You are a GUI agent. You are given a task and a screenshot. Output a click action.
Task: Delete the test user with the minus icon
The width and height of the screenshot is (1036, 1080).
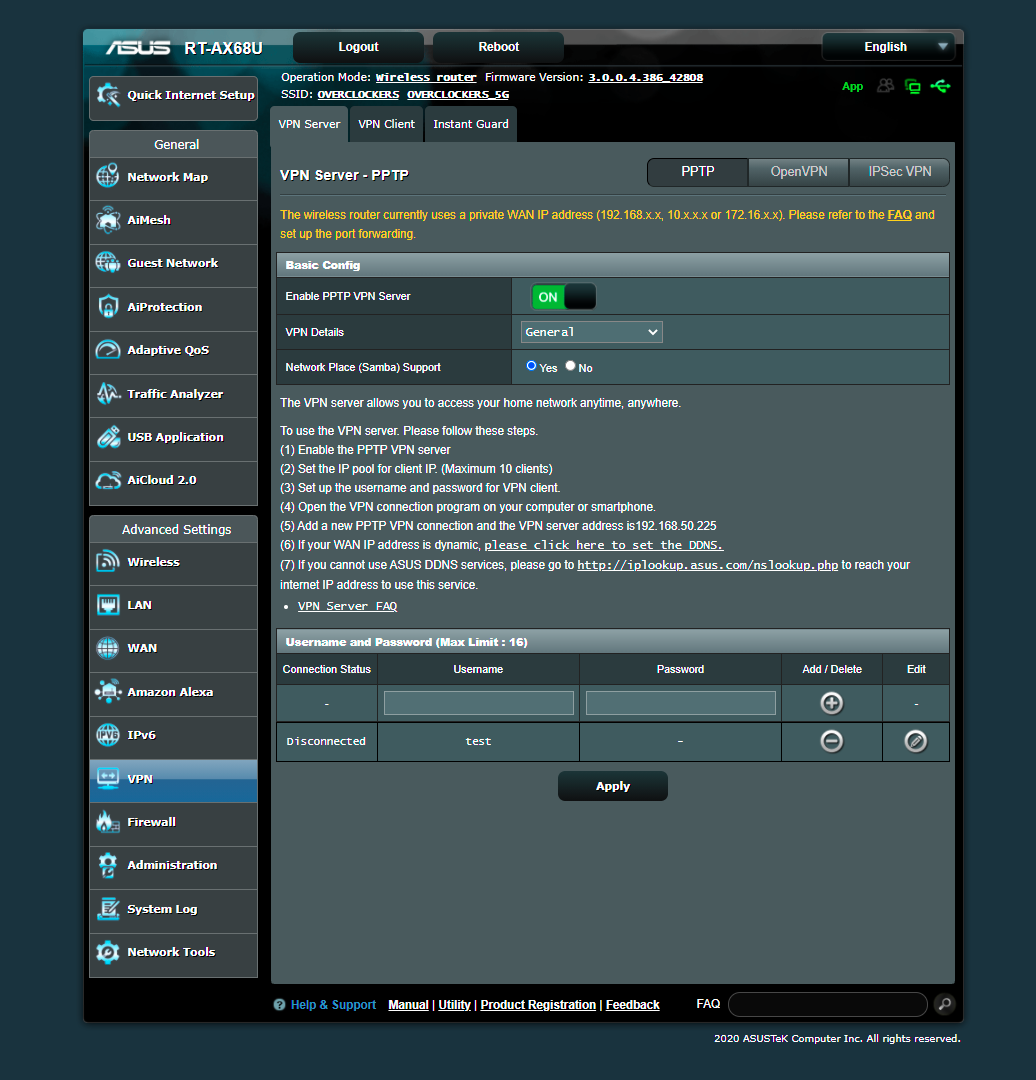831,741
